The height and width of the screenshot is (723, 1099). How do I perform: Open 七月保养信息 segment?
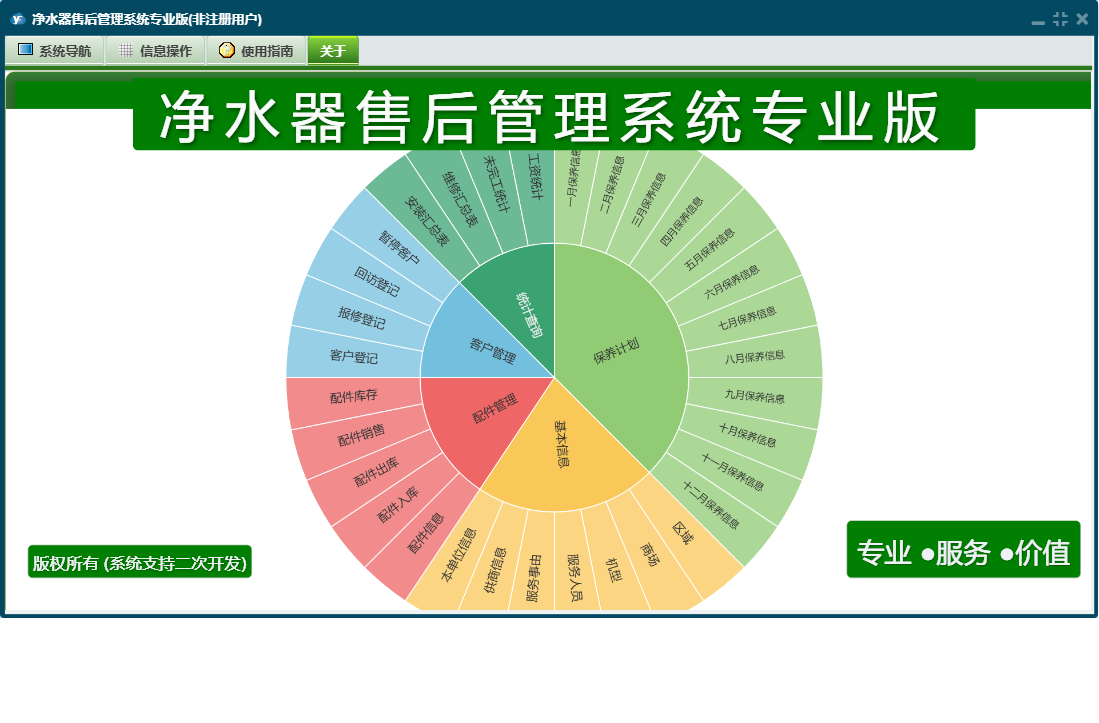[x=746, y=318]
